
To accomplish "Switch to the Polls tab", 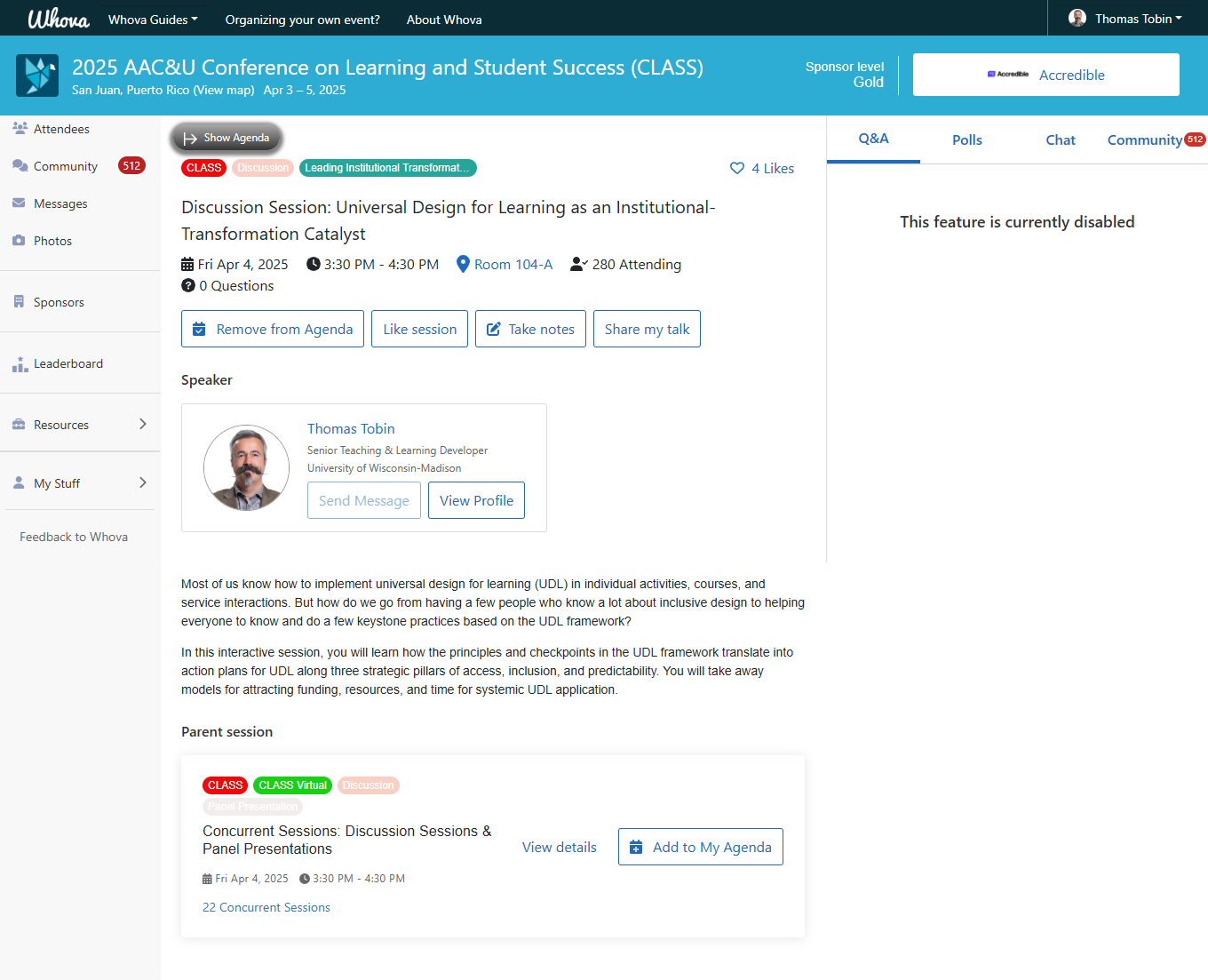I will [x=966, y=139].
